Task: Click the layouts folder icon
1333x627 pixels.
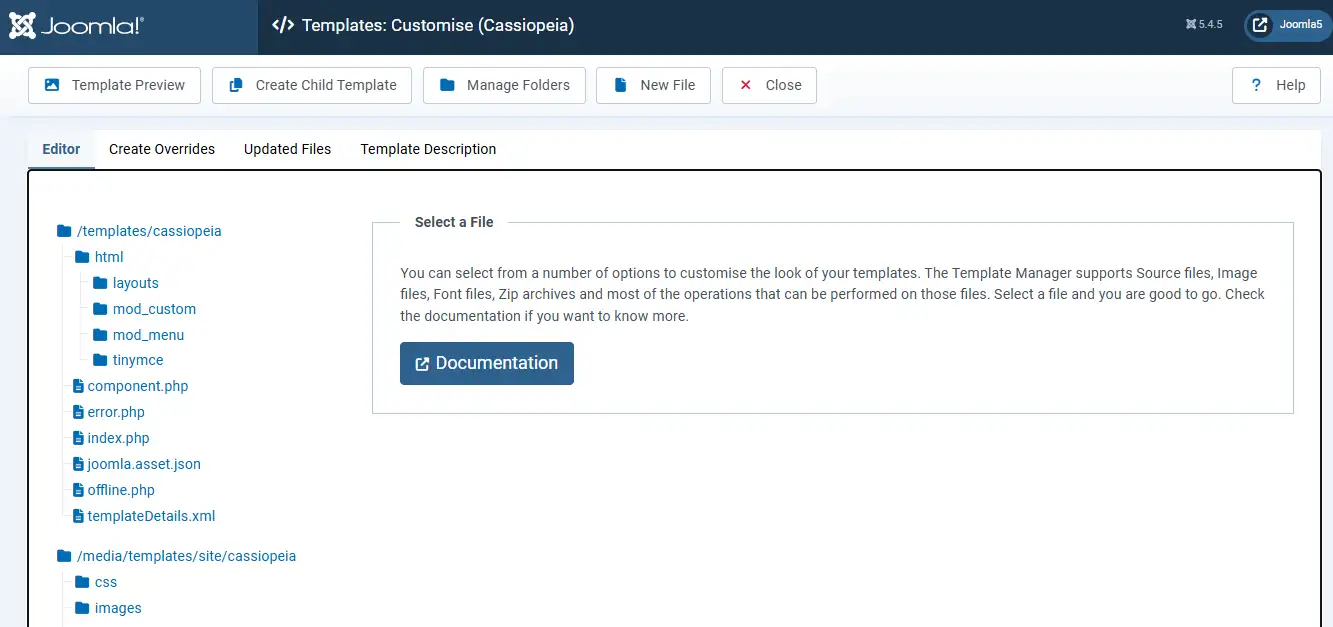Action: [x=100, y=283]
